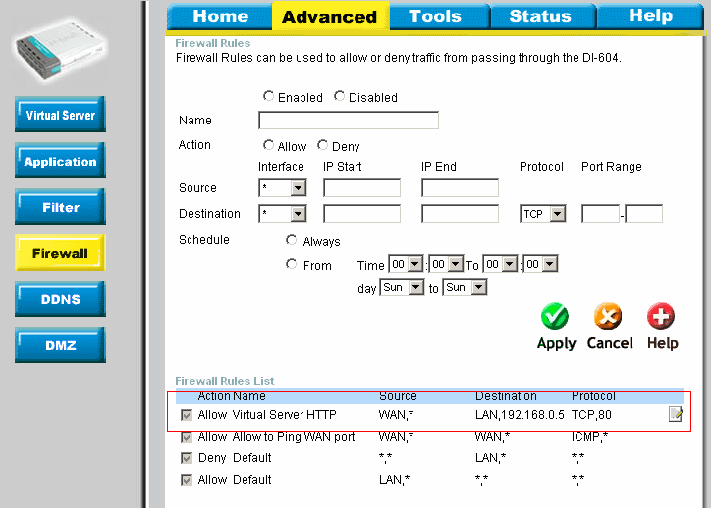Click the Source IP Start field

tap(361, 188)
